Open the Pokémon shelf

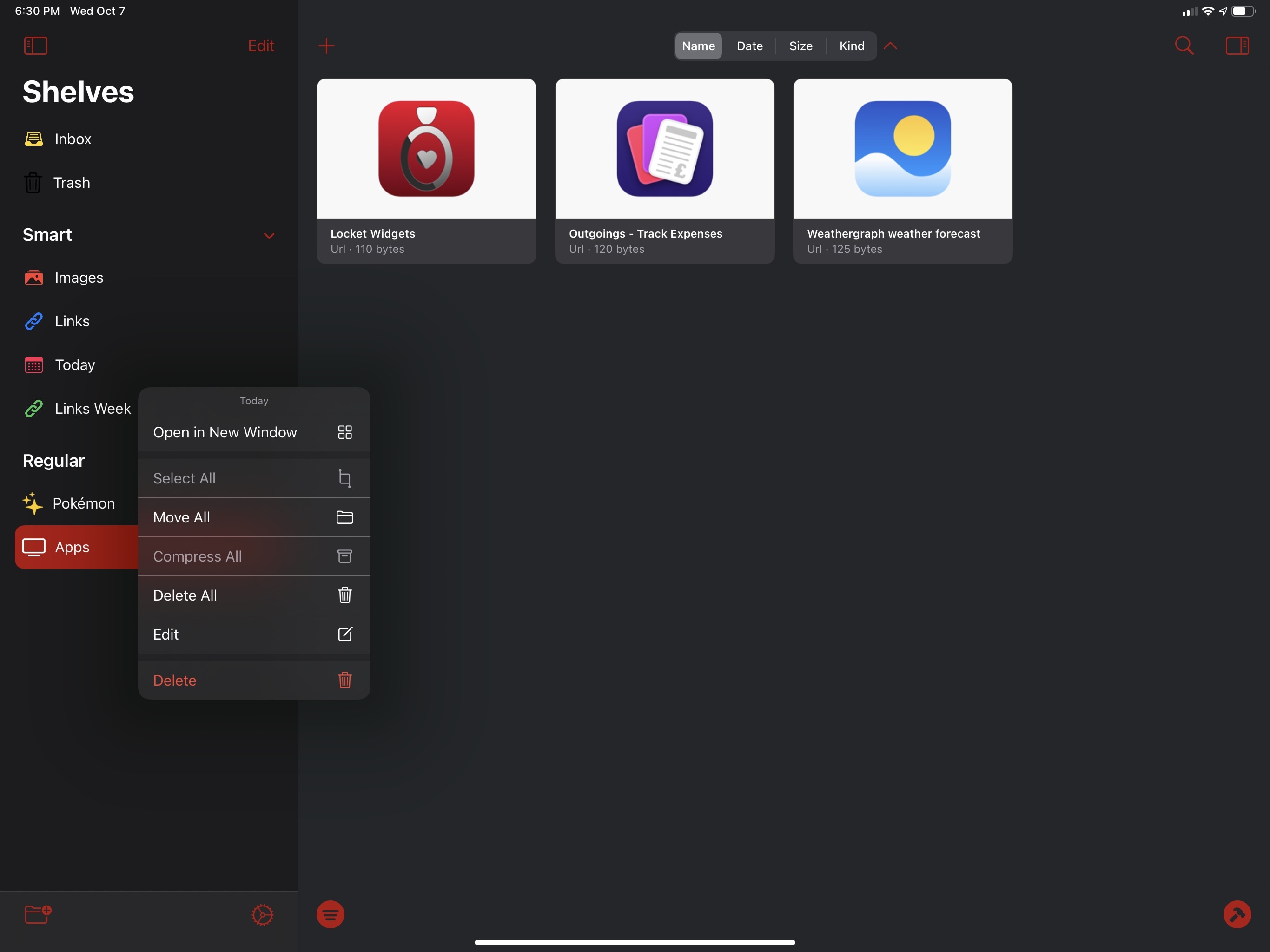point(77,503)
